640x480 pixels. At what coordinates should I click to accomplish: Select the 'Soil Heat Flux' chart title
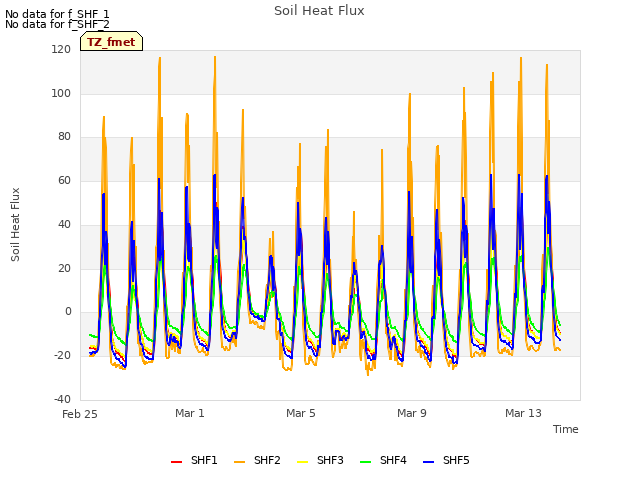319,11
